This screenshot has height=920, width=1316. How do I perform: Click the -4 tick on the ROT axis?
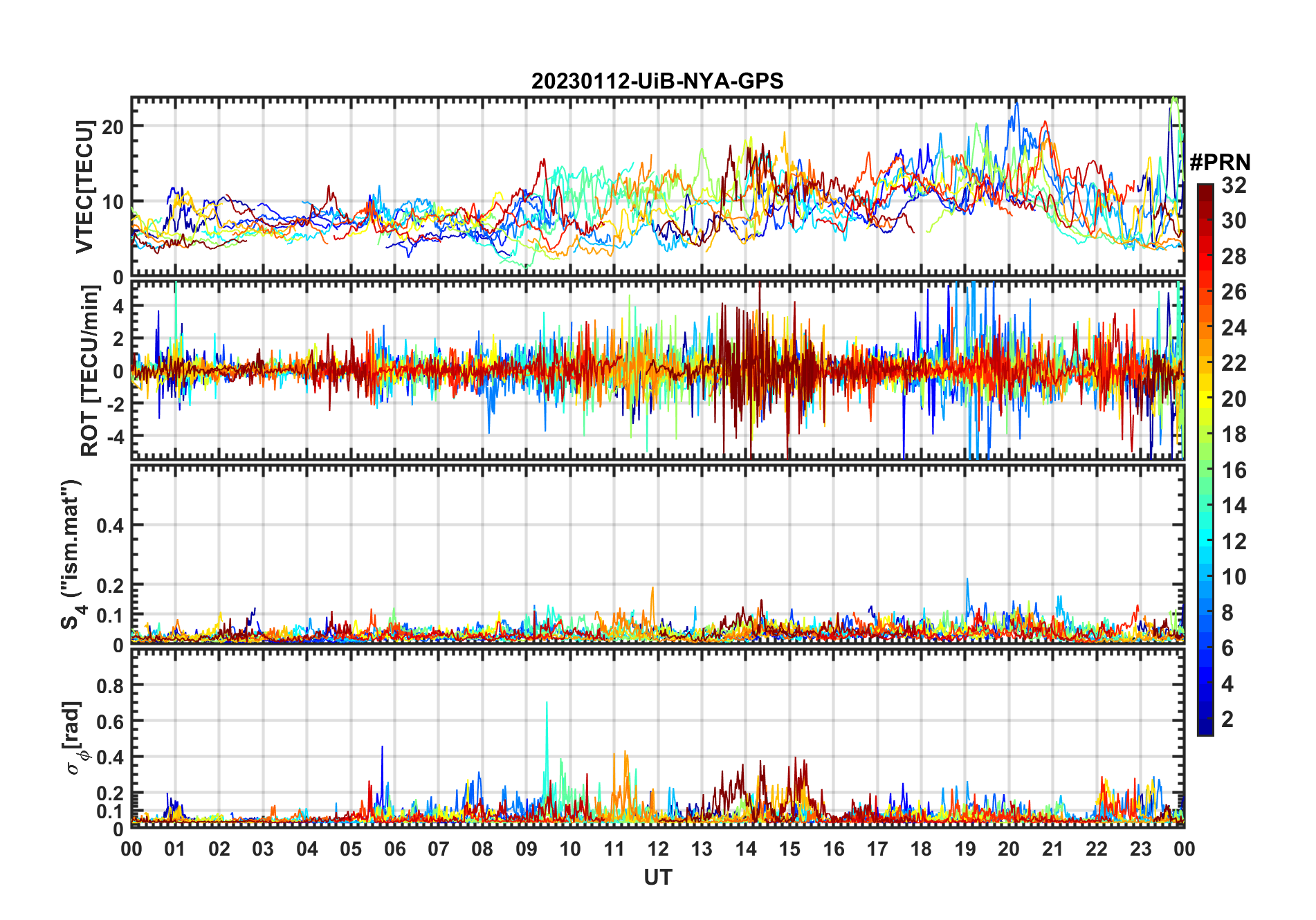pos(114,436)
